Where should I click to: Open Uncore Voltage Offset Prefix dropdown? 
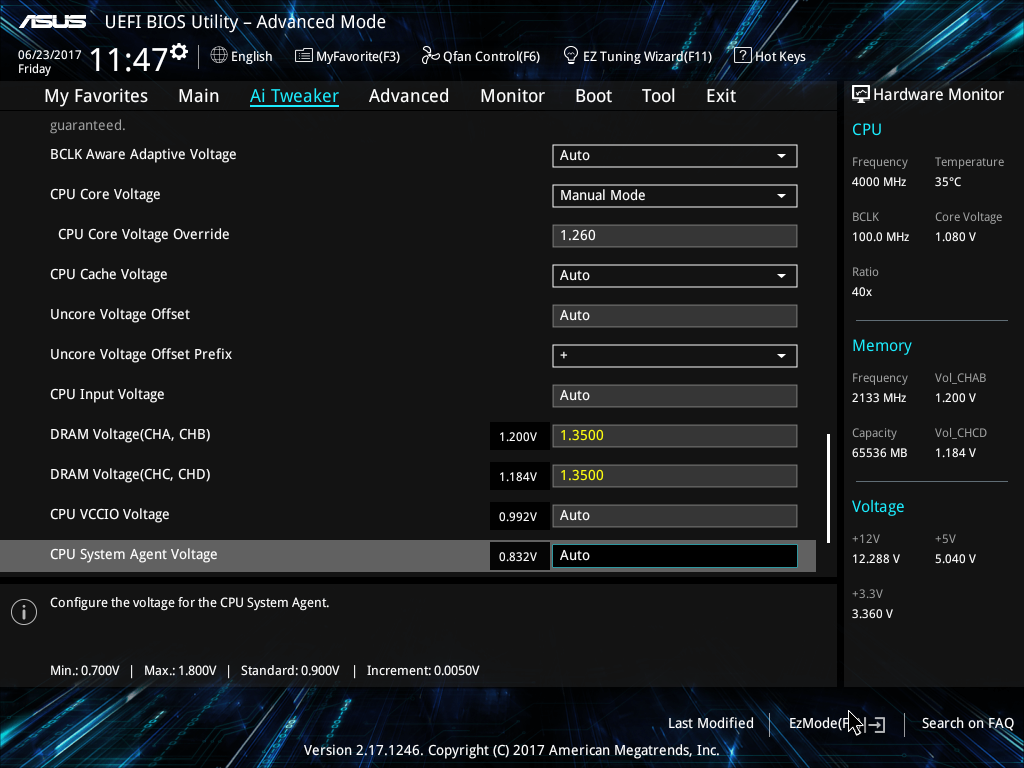coord(675,355)
